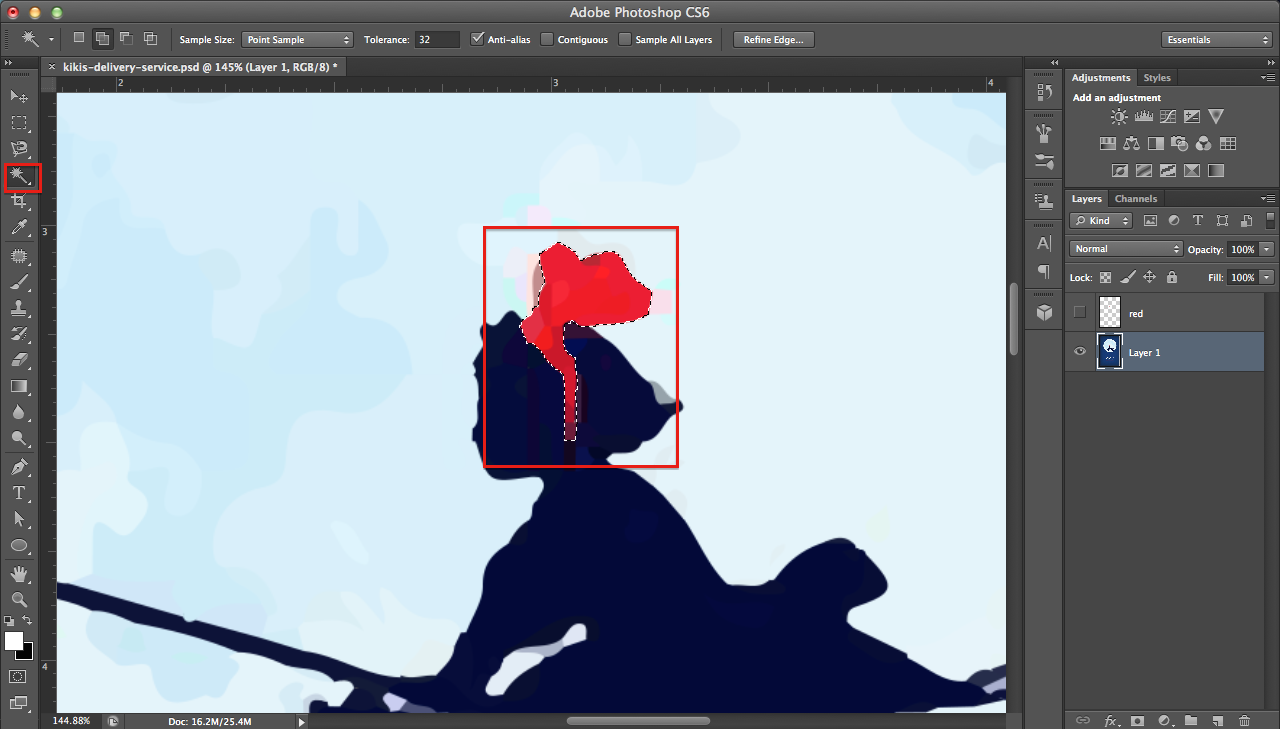Select the Rectangular Marquee tool
Screen dimensions: 1280x729
click(x=19, y=123)
